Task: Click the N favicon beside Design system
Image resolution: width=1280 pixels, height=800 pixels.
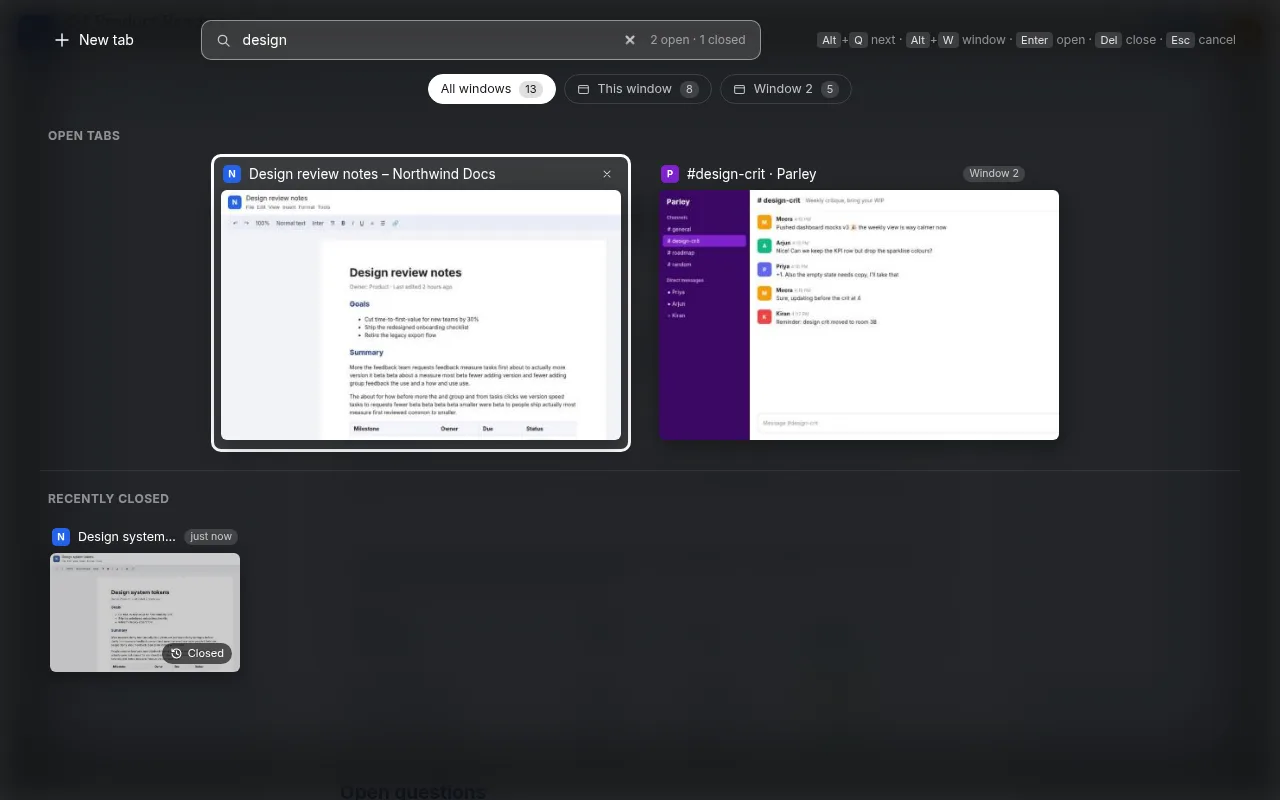Action: click(61, 537)
